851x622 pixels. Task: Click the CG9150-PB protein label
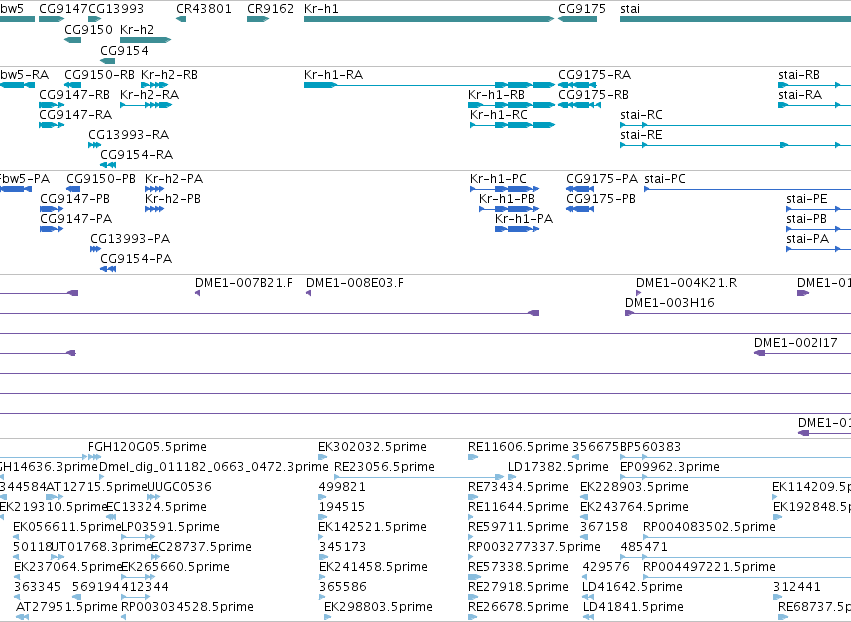pyautogui.click(x=101, y=179)
